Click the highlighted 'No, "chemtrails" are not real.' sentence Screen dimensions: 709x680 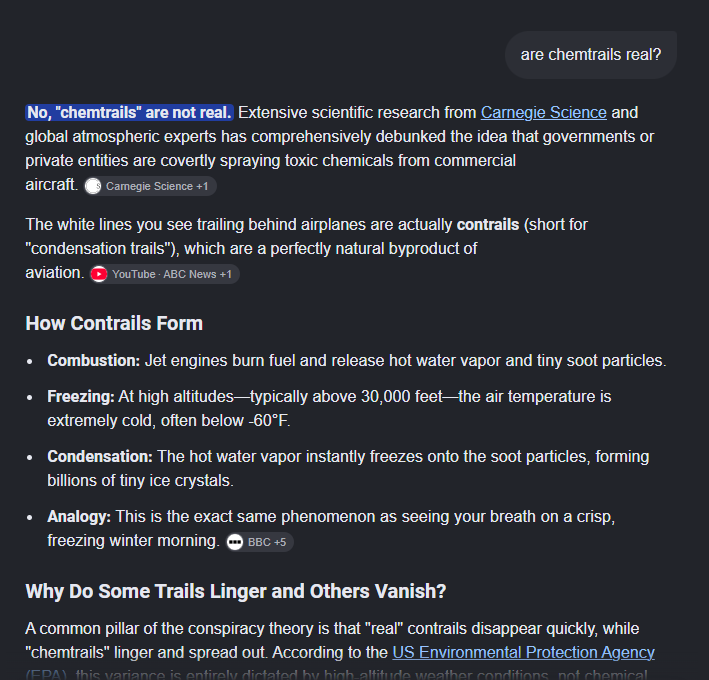coord(129,112)
